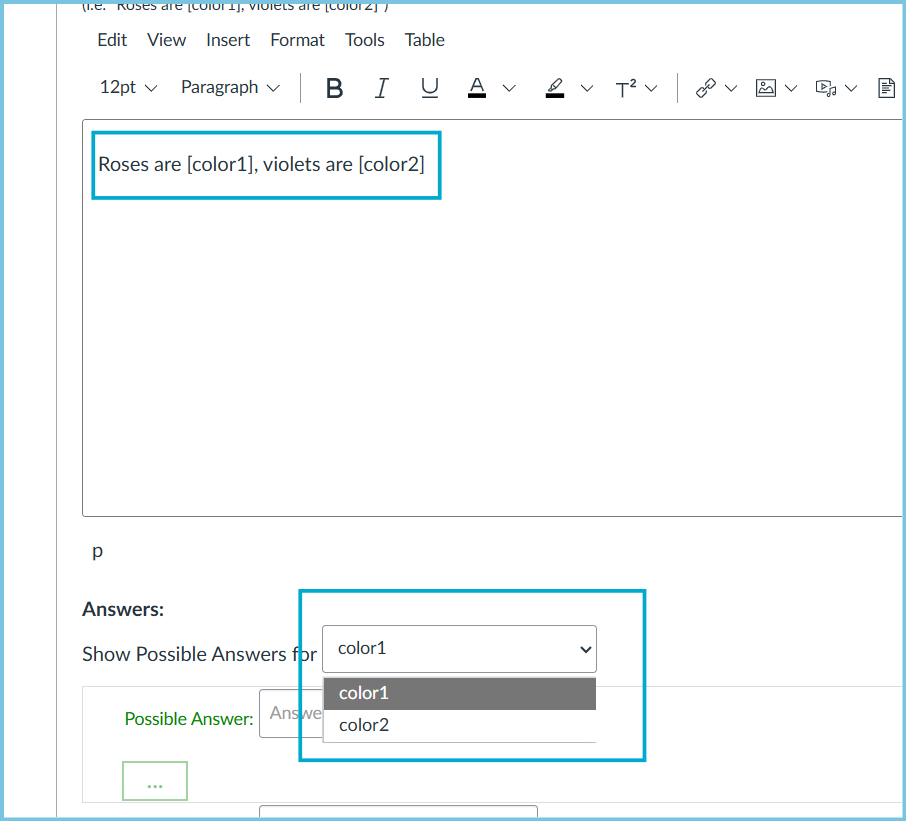Insert a document
The image size is (906, 821).
[886, 88]
